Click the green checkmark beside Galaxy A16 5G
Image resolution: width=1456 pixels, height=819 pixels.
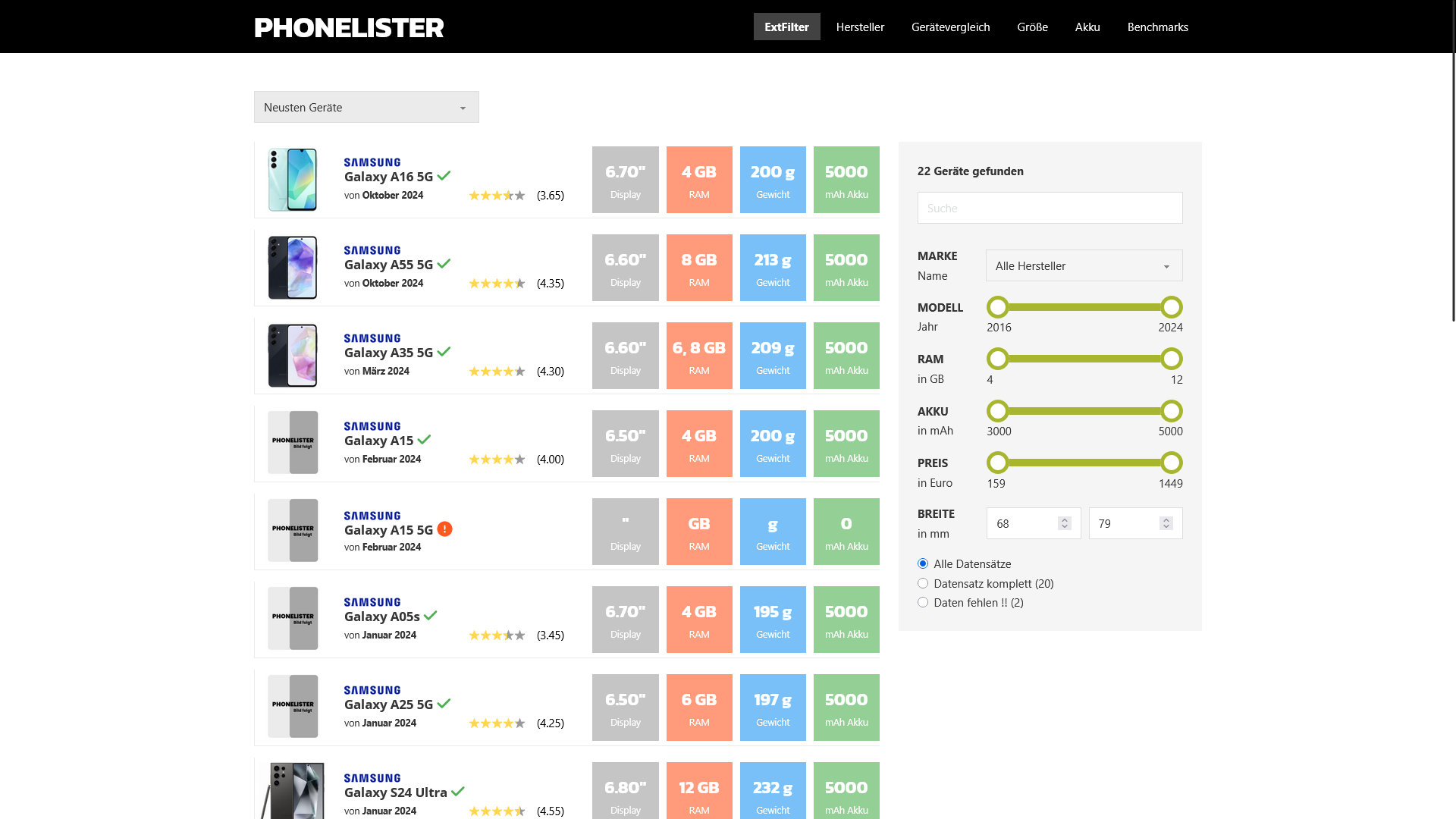[444, 176]
